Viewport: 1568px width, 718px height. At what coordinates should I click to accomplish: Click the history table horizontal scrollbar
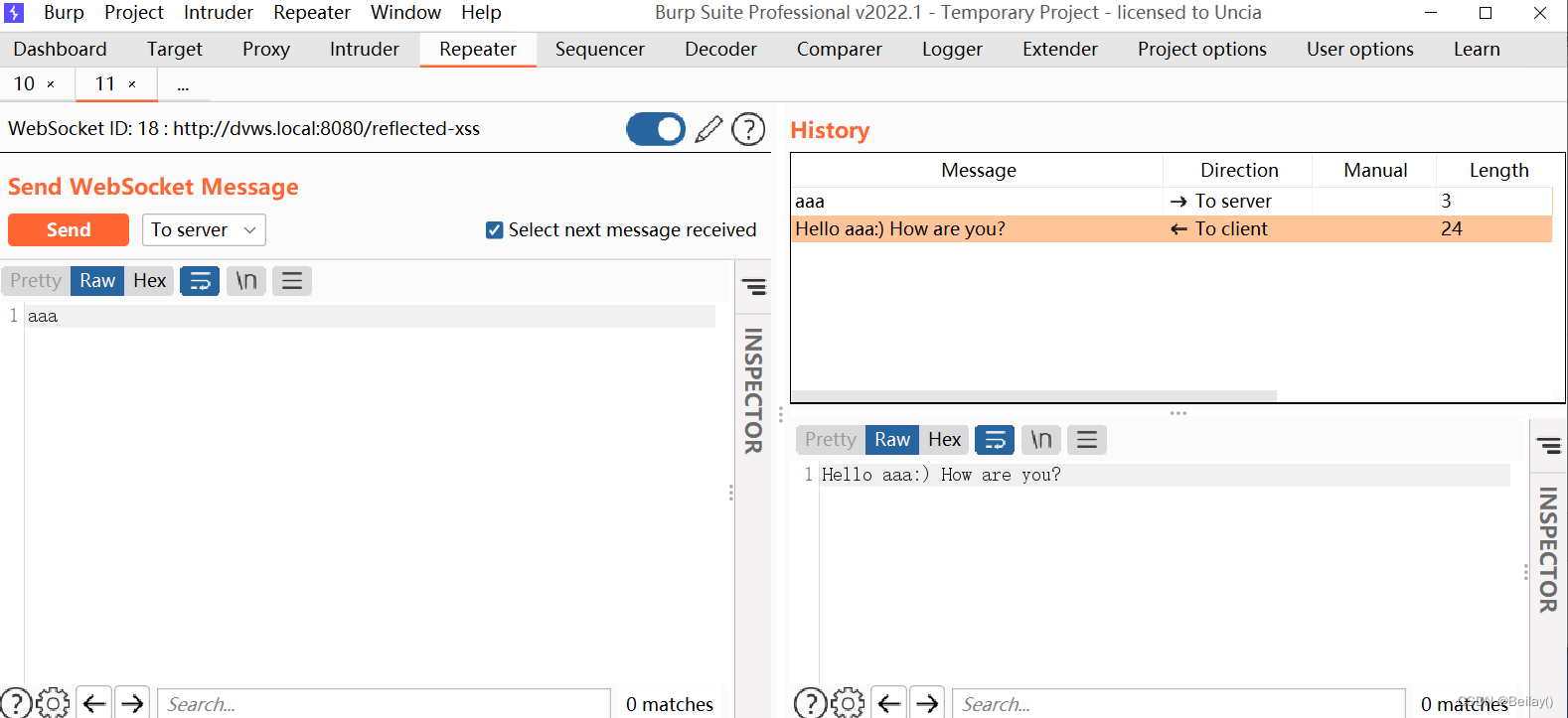(1033, 396)
